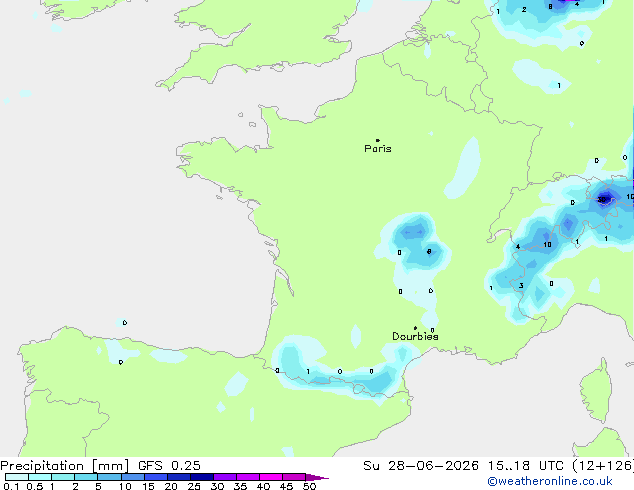
Task: Click the '8' rainfall value in central France
Action: pyautogui.click(x=429, y=251)
